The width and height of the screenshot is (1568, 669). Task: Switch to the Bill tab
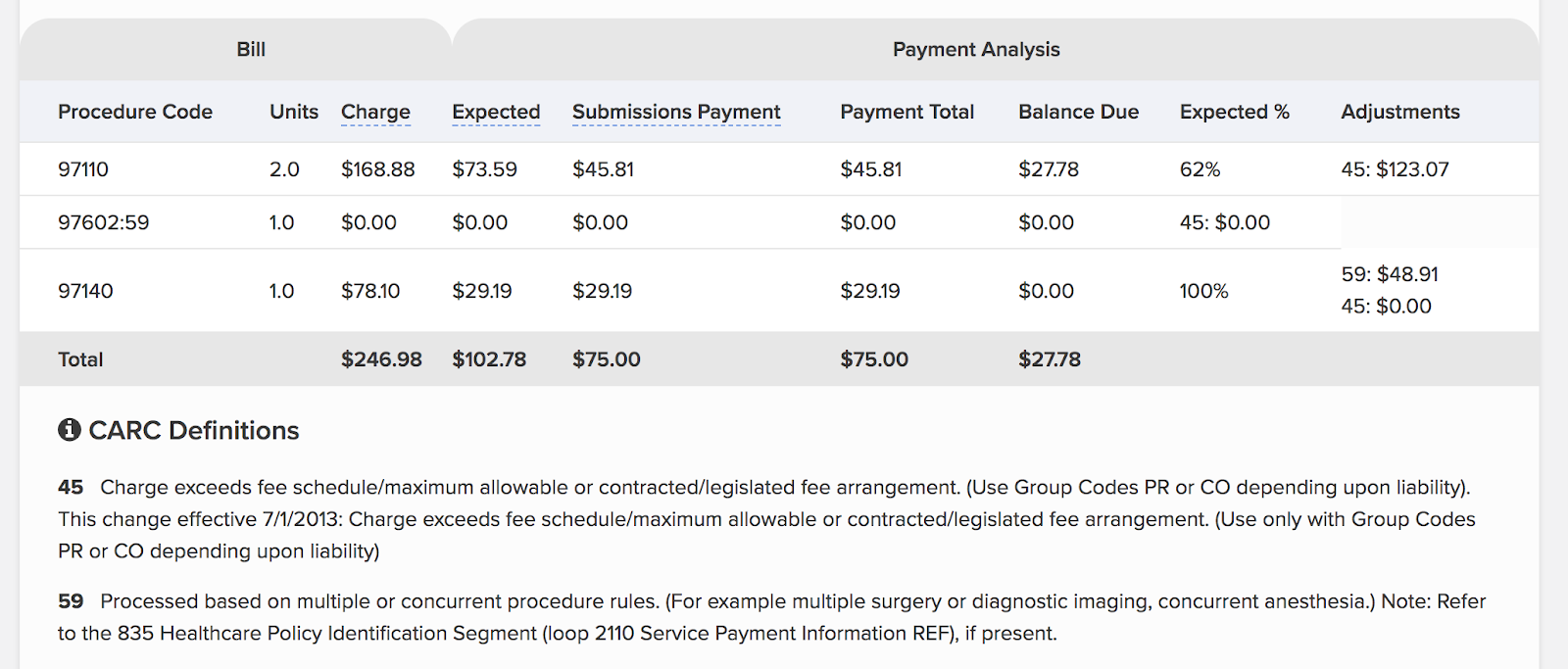click(251, 49)
